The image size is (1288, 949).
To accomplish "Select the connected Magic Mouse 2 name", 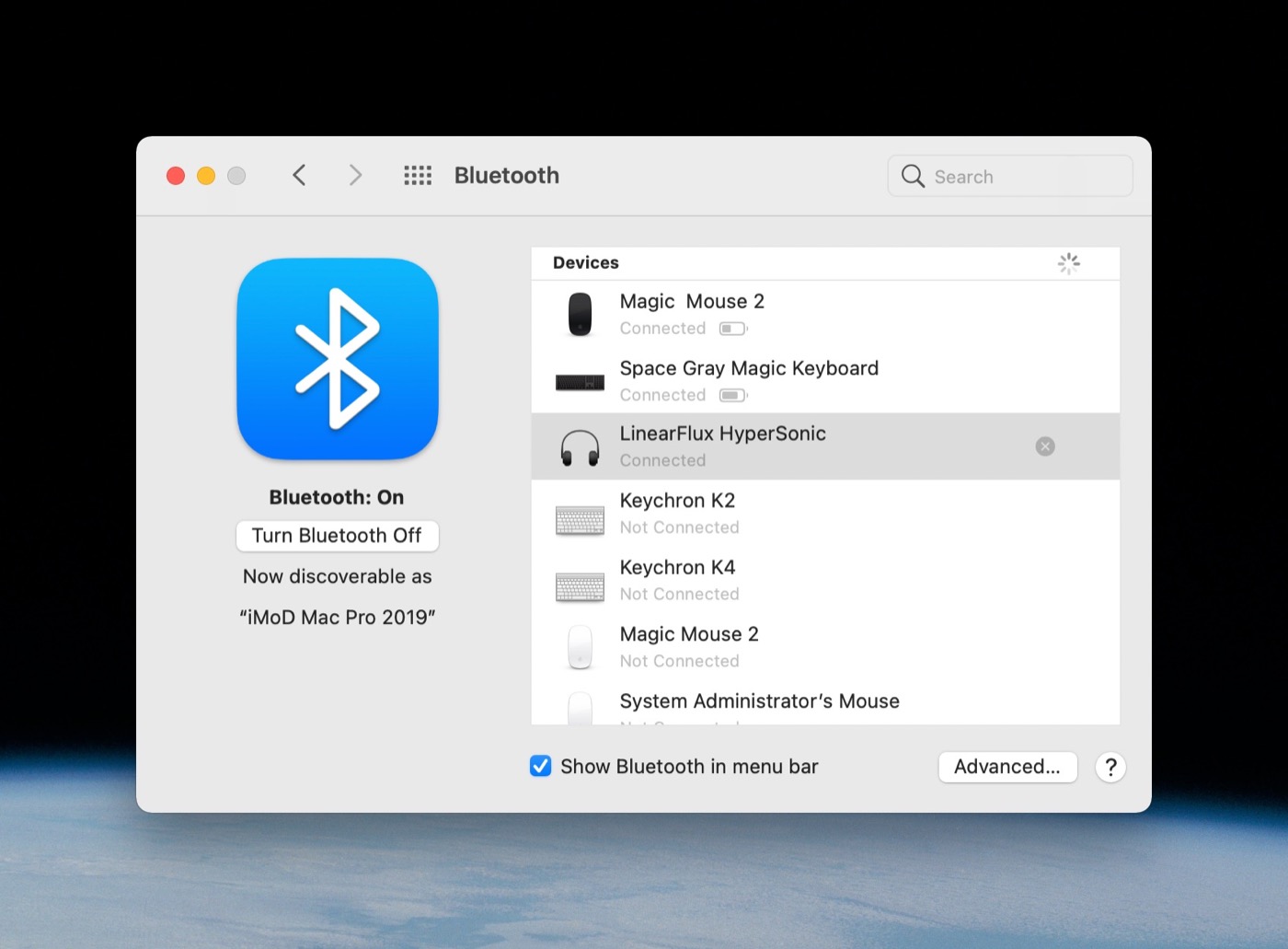I will point(692,301).
